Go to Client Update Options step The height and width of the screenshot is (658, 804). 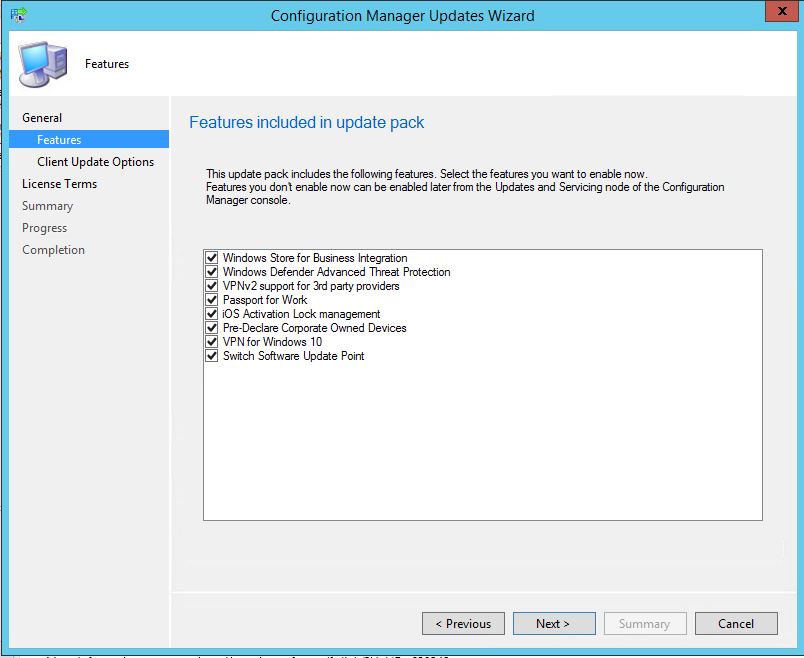(x=95, y=162)
